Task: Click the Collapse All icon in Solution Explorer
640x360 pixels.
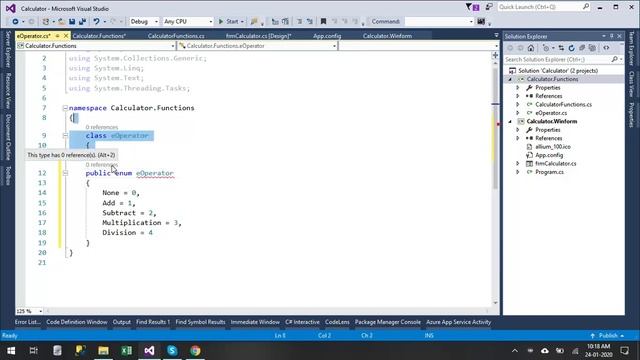Action: [582, 48]
